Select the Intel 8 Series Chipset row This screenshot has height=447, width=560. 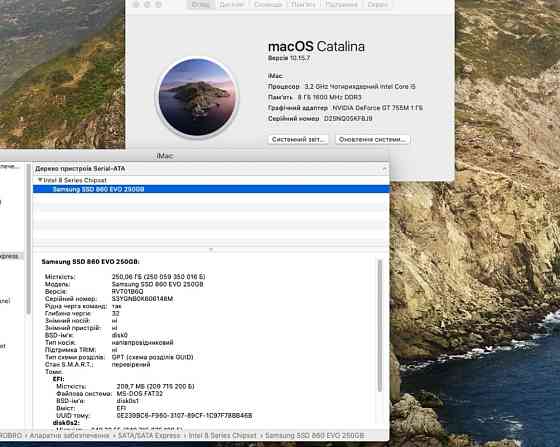pos(211,180)
